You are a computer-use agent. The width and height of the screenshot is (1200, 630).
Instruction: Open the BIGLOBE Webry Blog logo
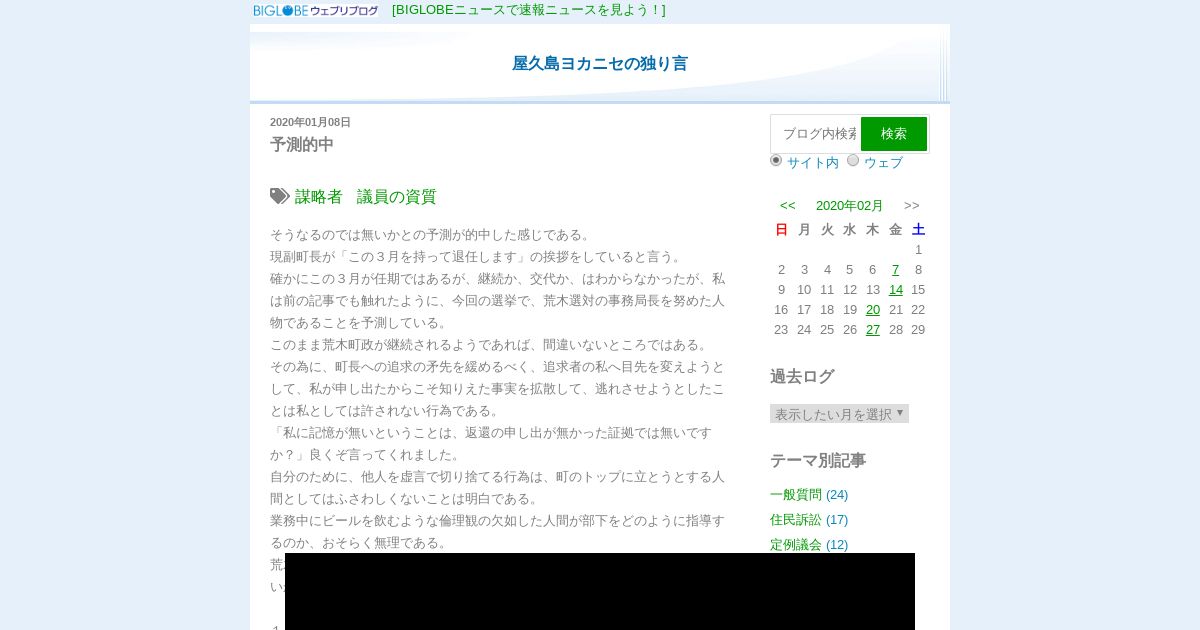316,10
